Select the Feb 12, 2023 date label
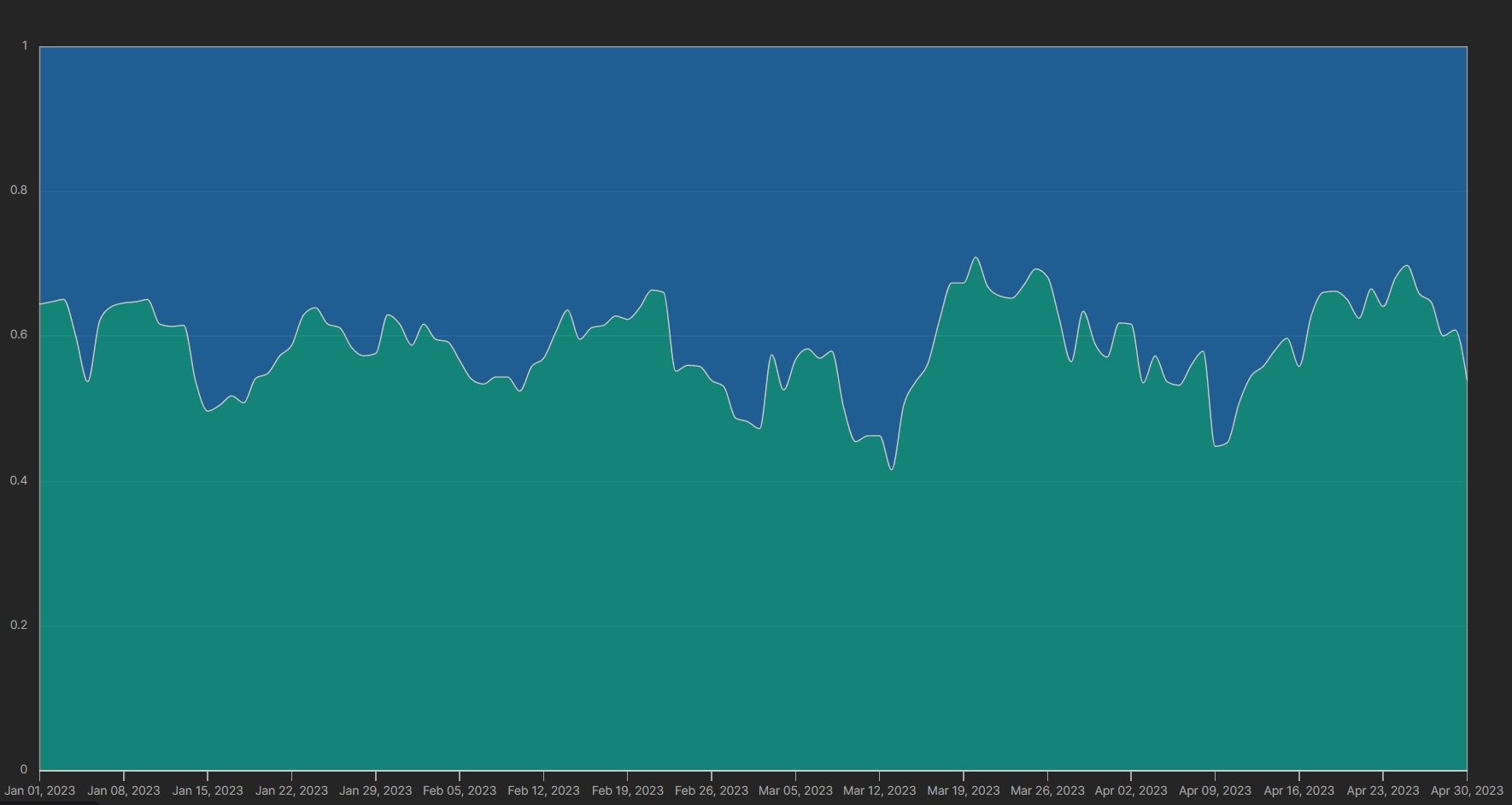The height and width of the screenshot is (805, 1512). pyautogui.click(x=543, y=790)
